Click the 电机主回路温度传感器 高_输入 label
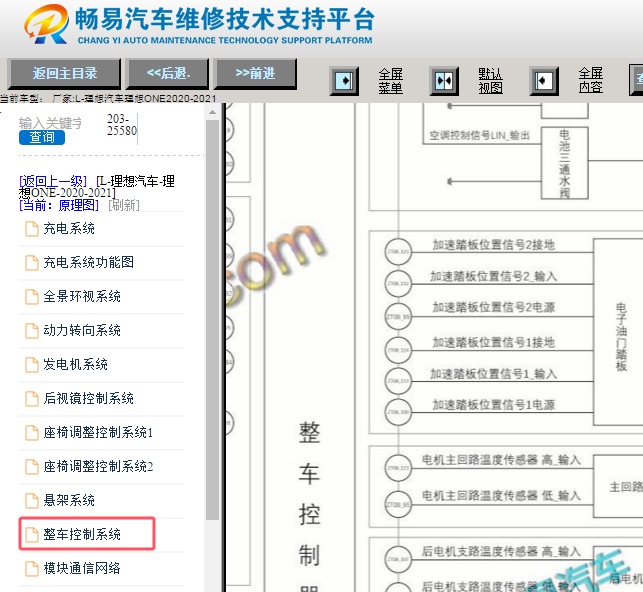The image size is (643, 592). click(501, 460)
